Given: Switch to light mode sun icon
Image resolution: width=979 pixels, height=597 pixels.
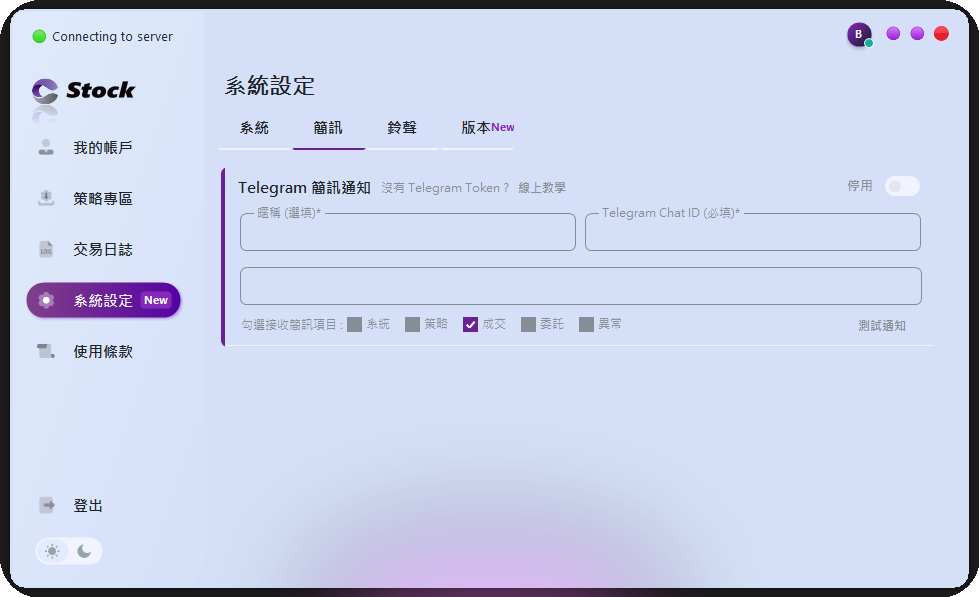Looking at the screenshot, I should pos(52,551).
